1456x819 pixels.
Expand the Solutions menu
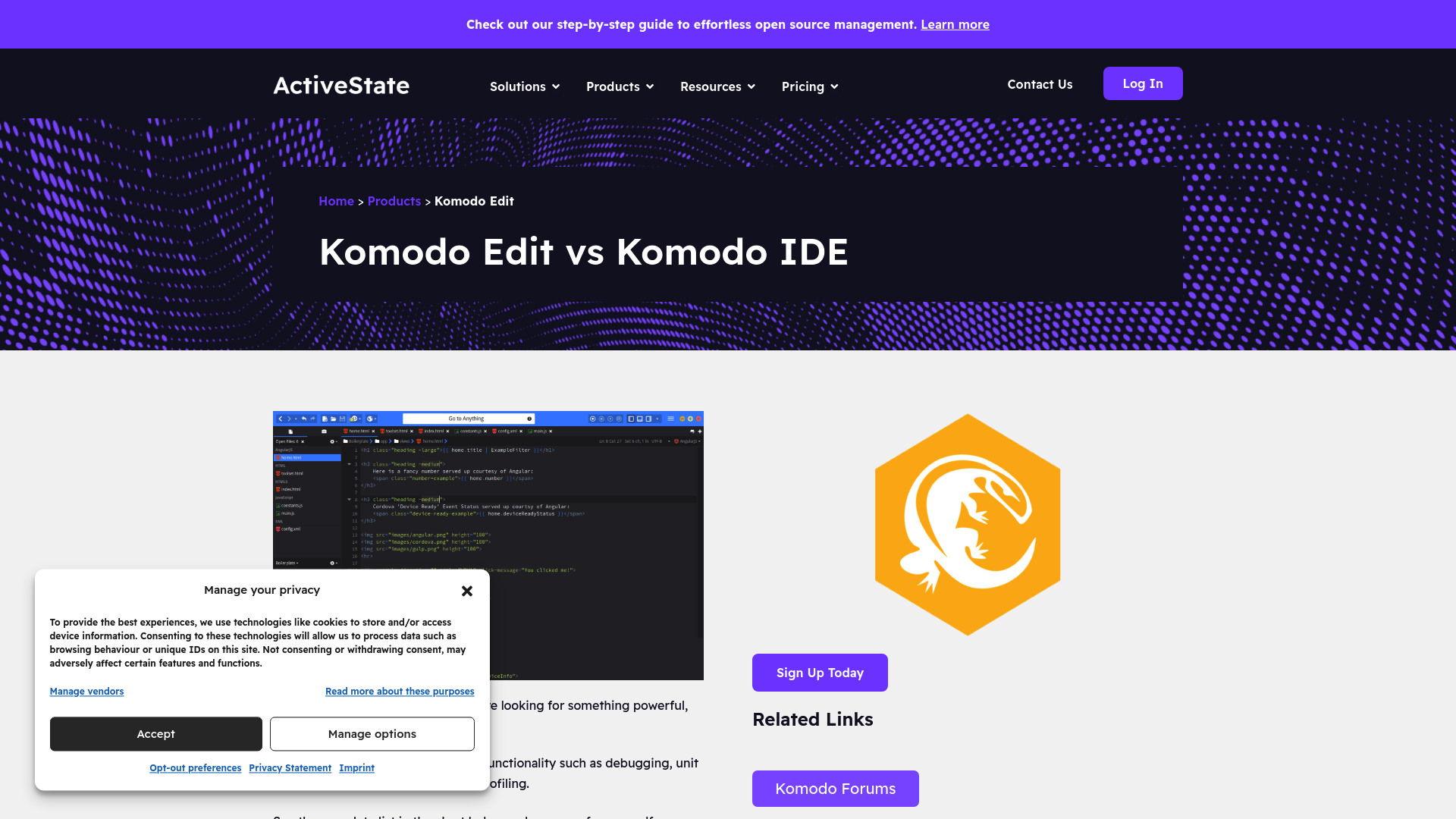pyautogui.click(x=525, y=86)
